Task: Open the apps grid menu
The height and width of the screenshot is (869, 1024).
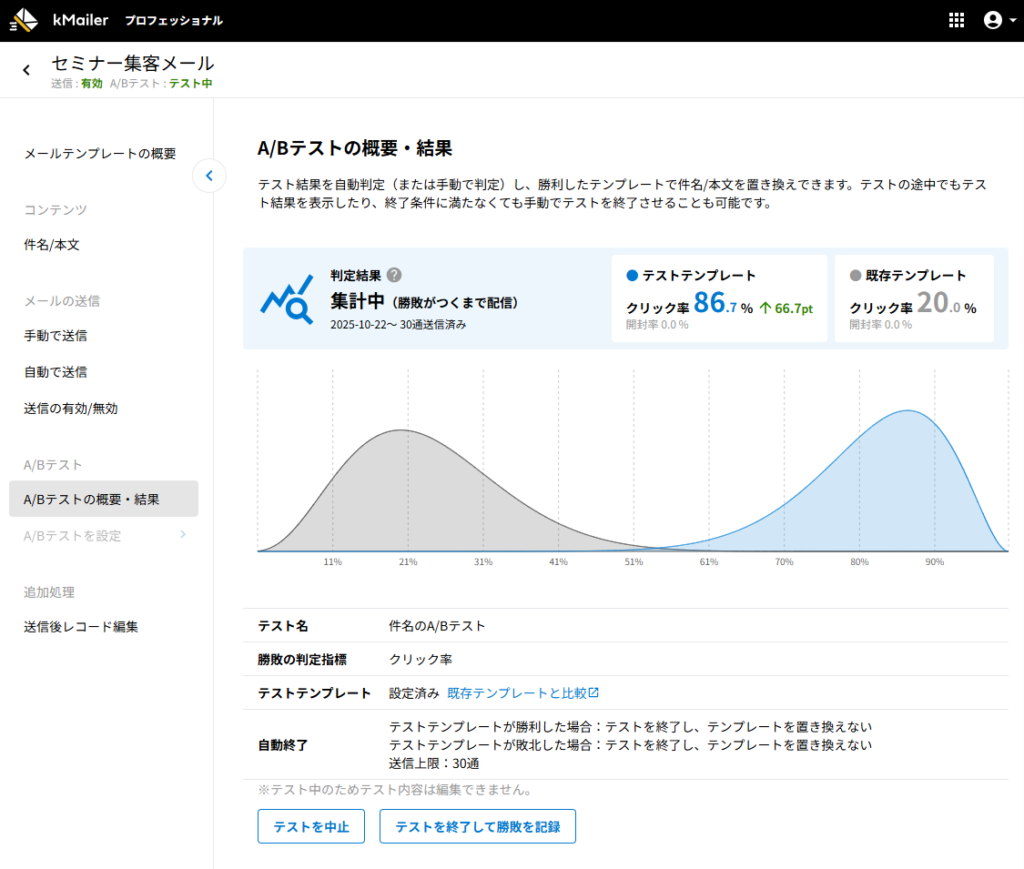Action: click(x=956, y=20)
